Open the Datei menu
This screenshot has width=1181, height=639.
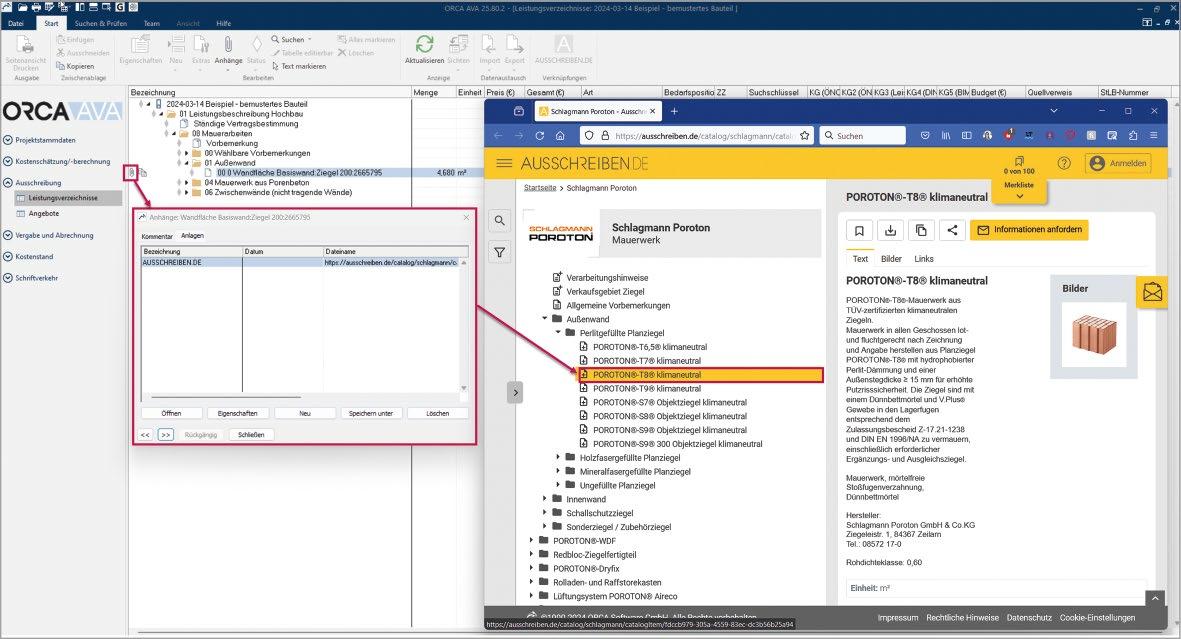16,23
